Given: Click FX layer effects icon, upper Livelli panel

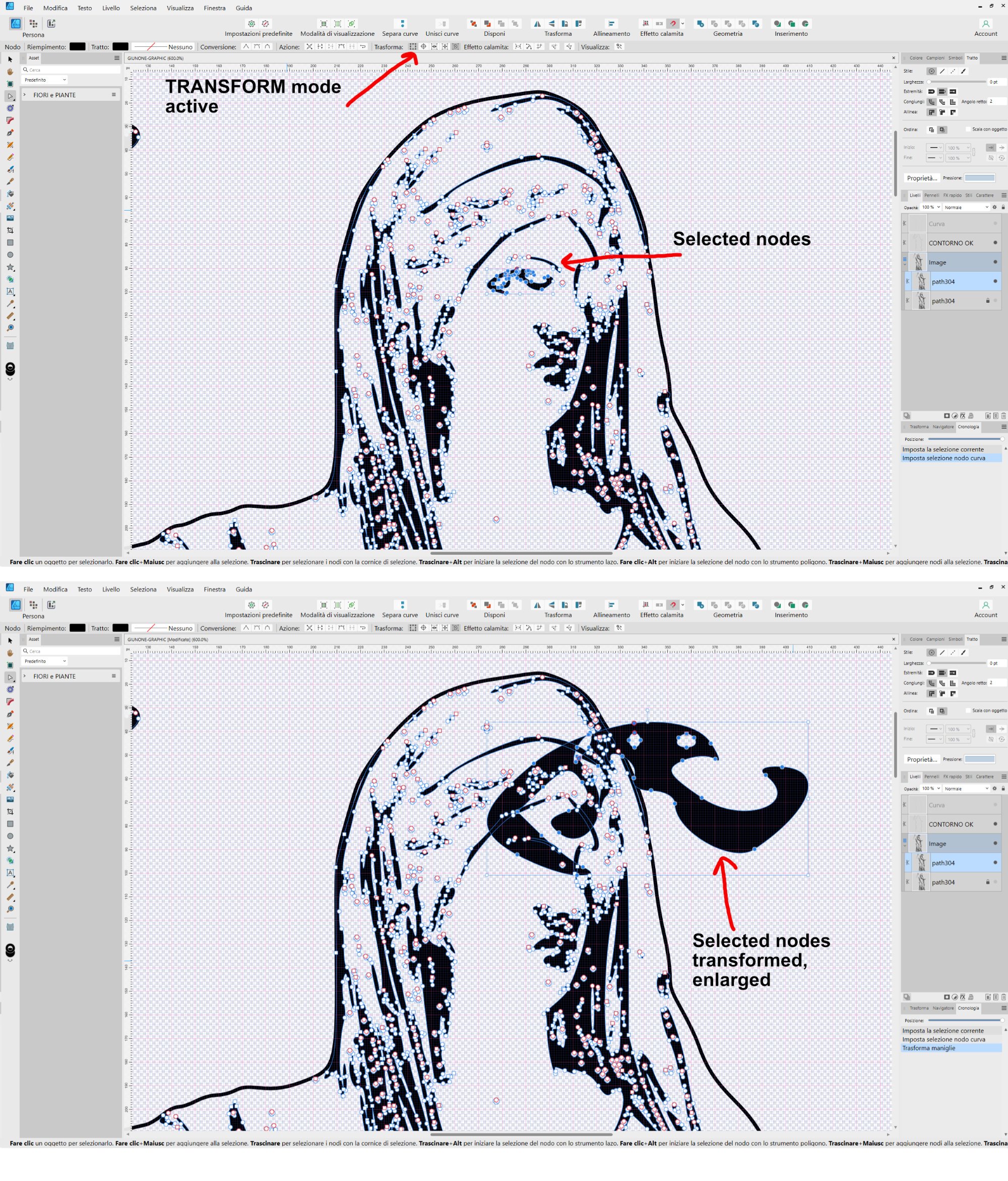Looking at the screenshot, I should click(963, 416).
